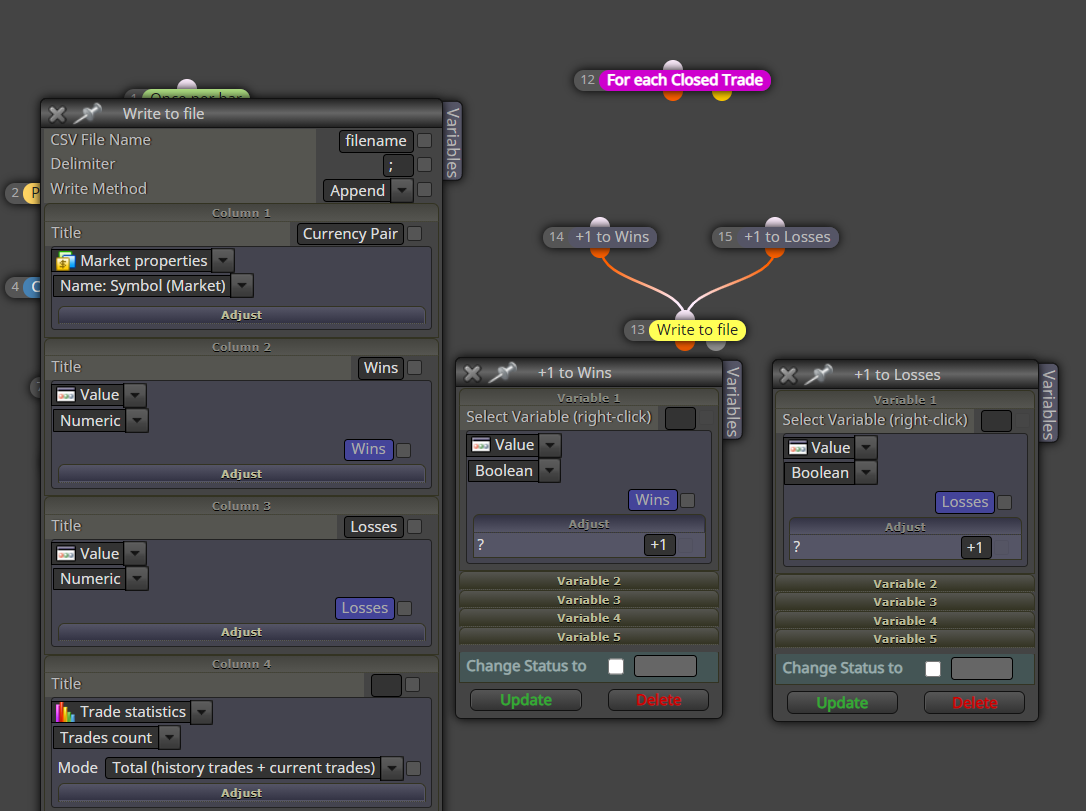Open the Trade statistics dropdown

point(202,712)
